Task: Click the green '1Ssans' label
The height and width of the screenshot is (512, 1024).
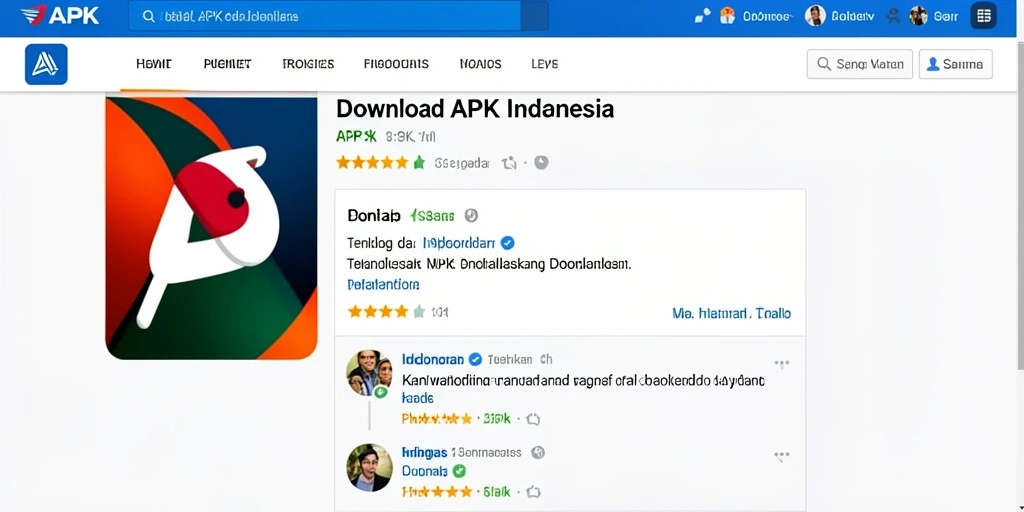Action: click(432, 216)
